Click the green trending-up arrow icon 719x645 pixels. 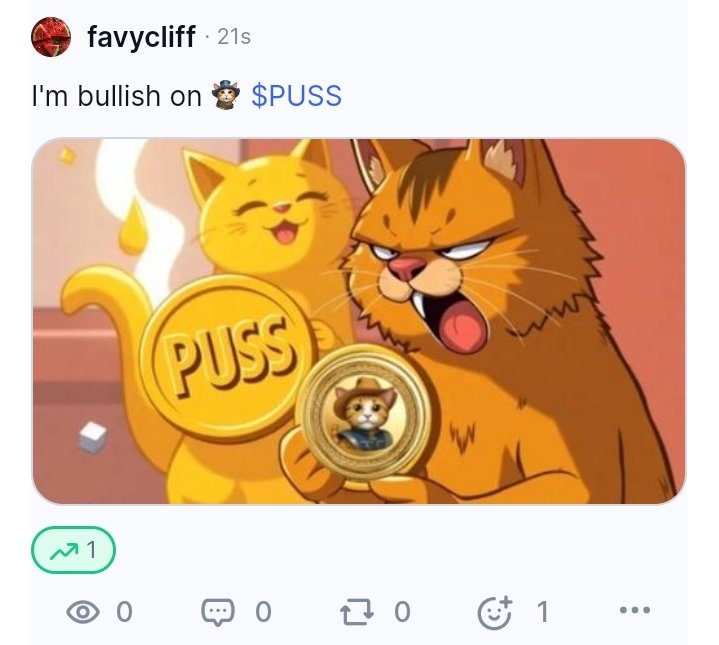pyautogui.click(x=65, y=551)
